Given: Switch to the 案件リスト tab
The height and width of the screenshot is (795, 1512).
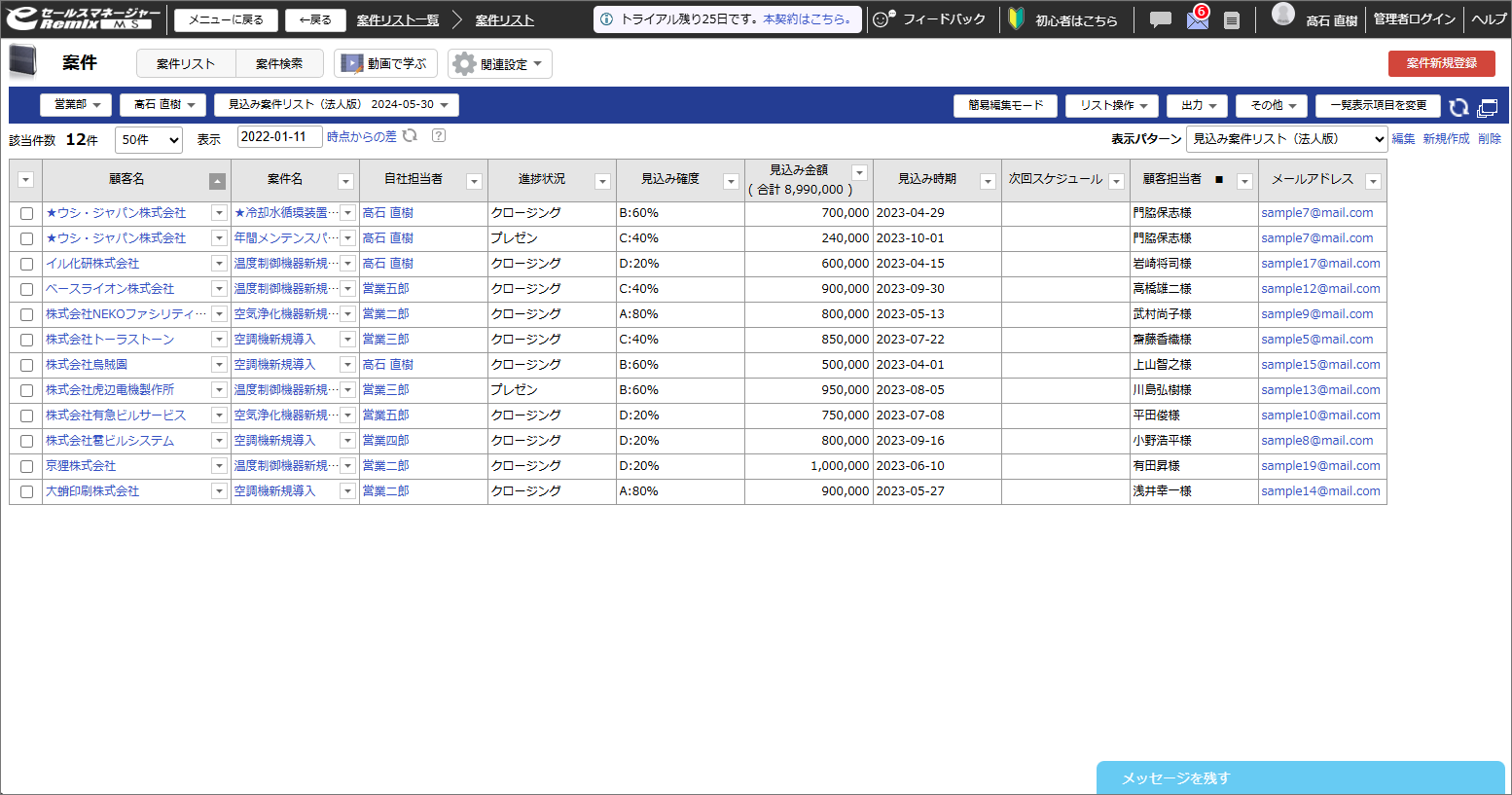Looking at the screenshot, I should [x=186, y=64].
